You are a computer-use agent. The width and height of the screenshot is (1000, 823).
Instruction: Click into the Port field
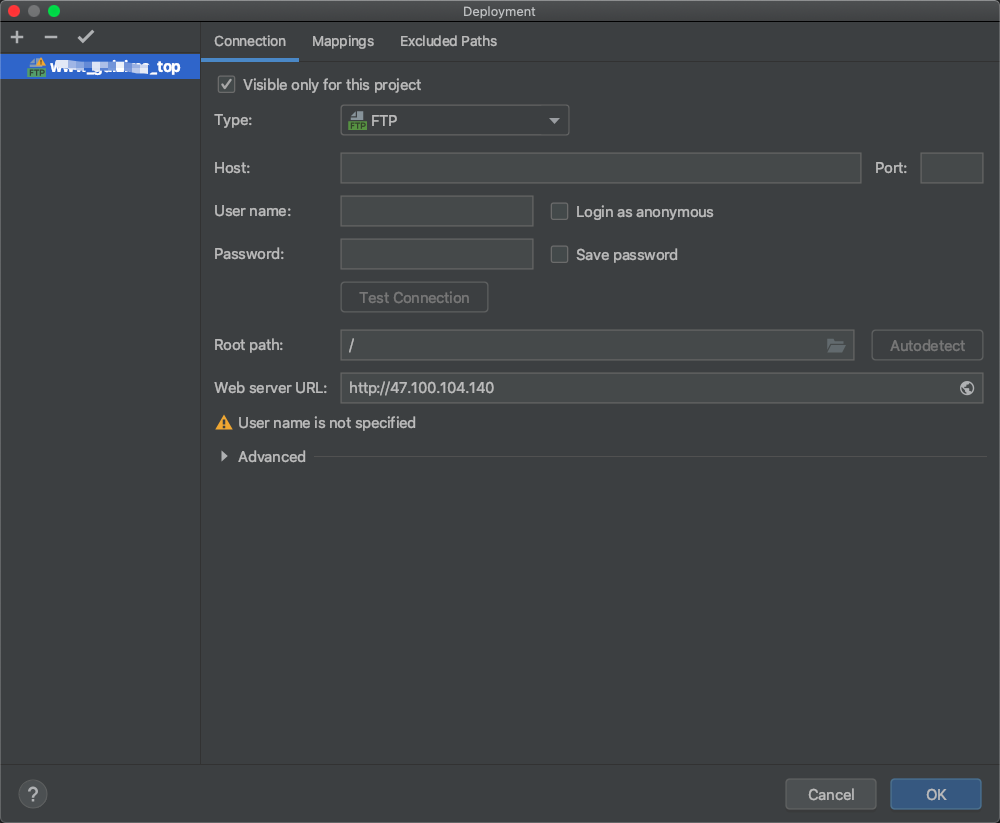951,168
